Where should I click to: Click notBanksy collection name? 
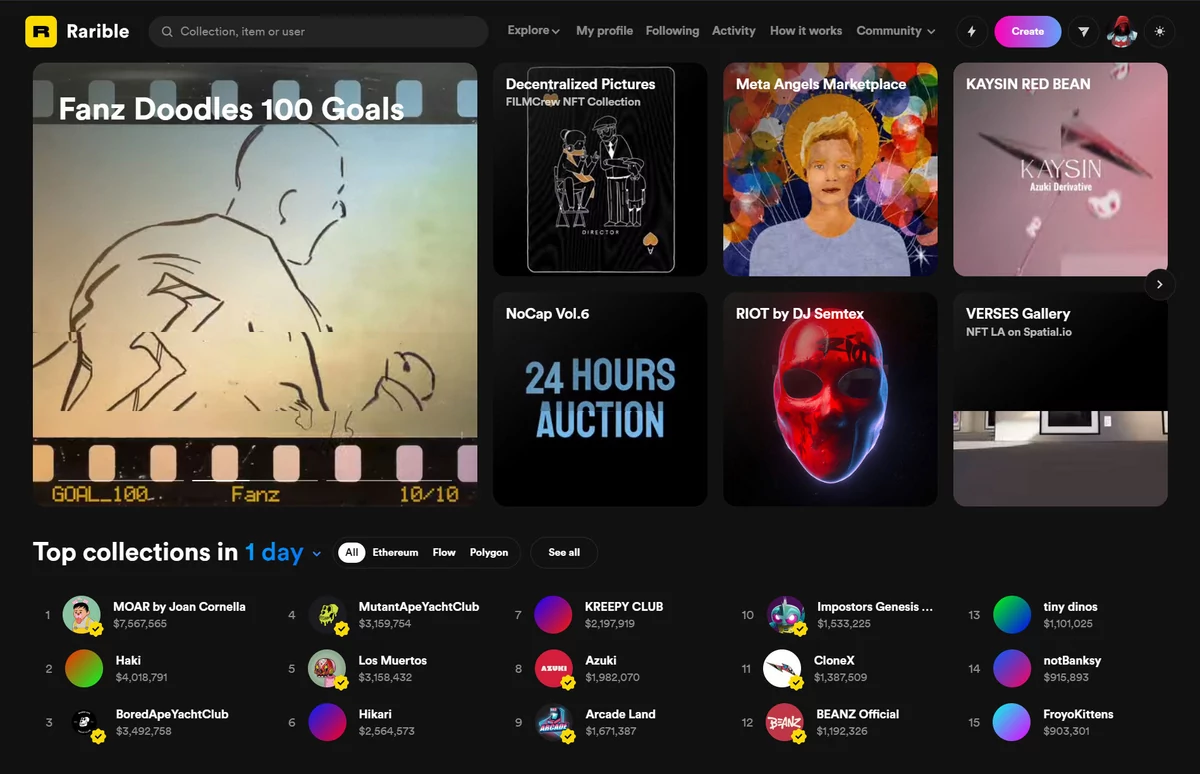1072,661
